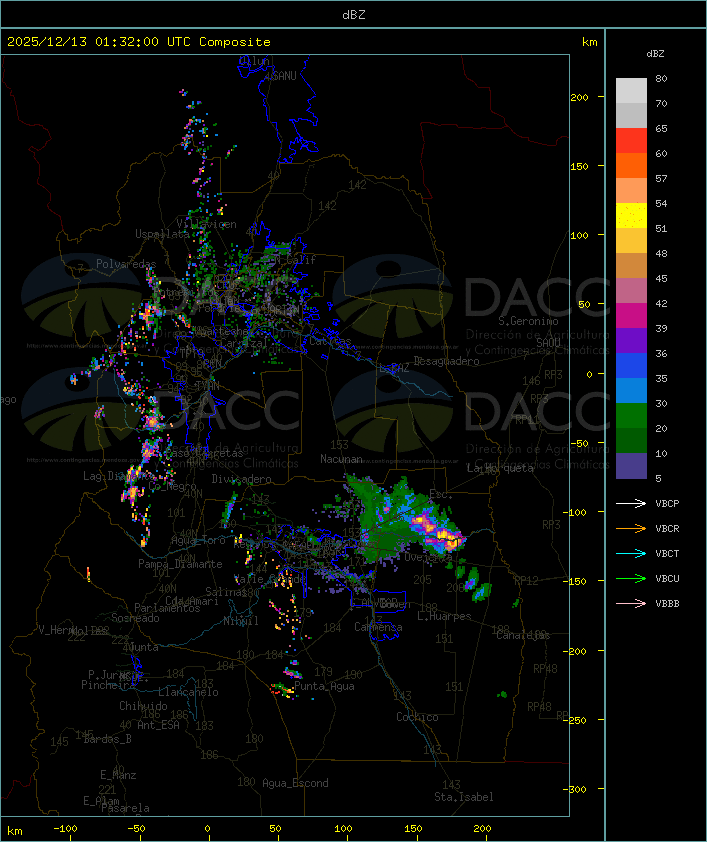This screenshot has width=707, height=842.
Task: Click the Punta_Agua place label
Action: [x=324, y=686]
